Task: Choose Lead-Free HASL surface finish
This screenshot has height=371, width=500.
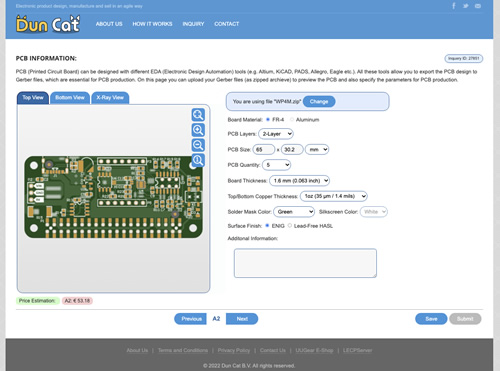Action: tap(290, 226)
